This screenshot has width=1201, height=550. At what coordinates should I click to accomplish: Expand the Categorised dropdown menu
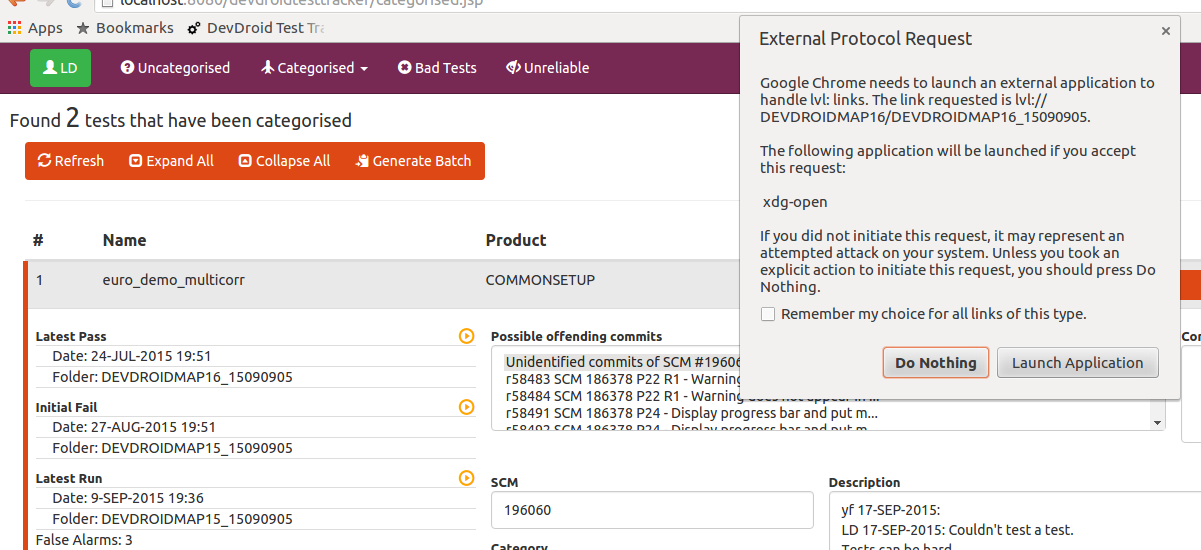pos(314,68)
